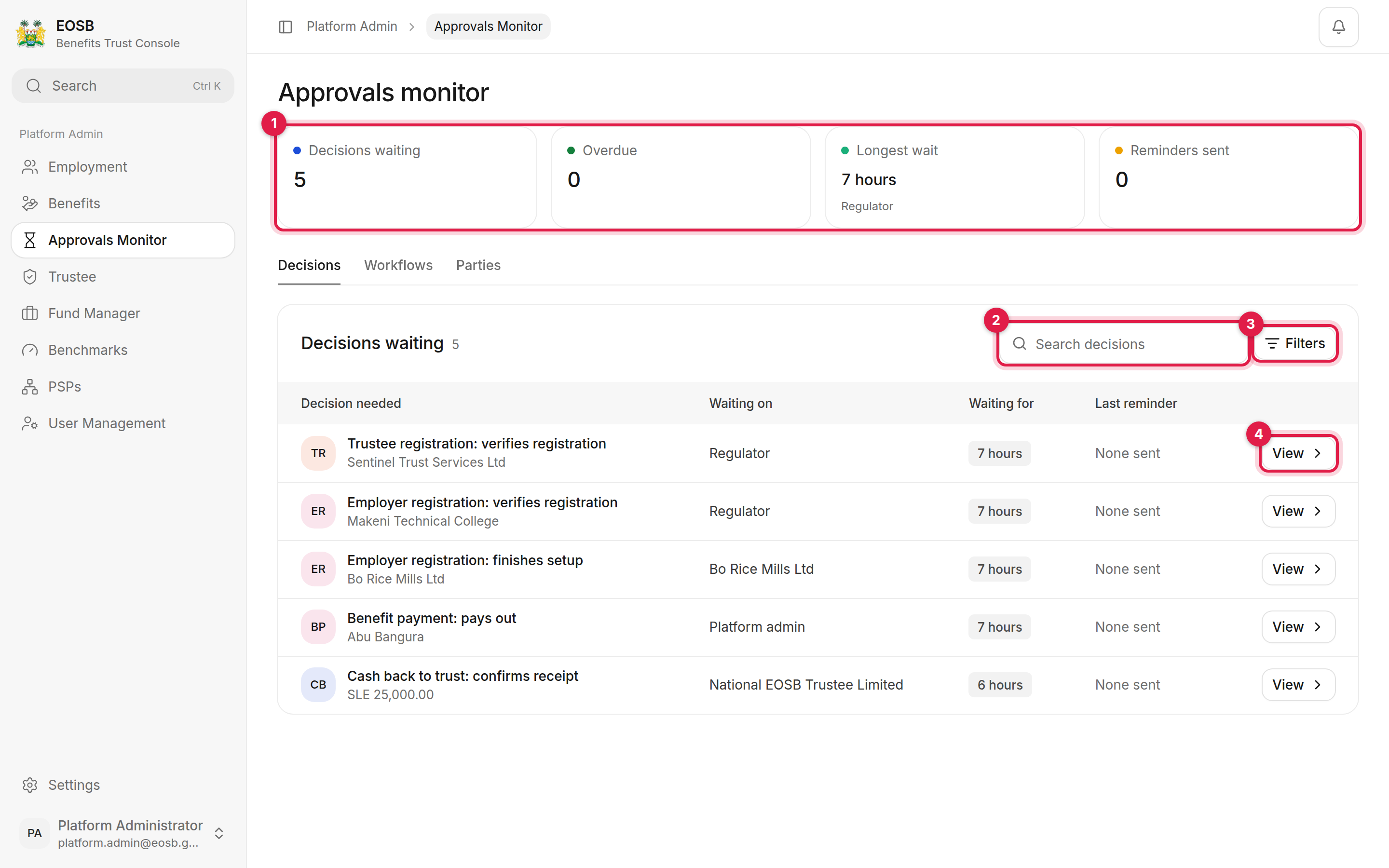Click the Decisions waiting summary card
Screen dimensions: 1389x868
407,177
